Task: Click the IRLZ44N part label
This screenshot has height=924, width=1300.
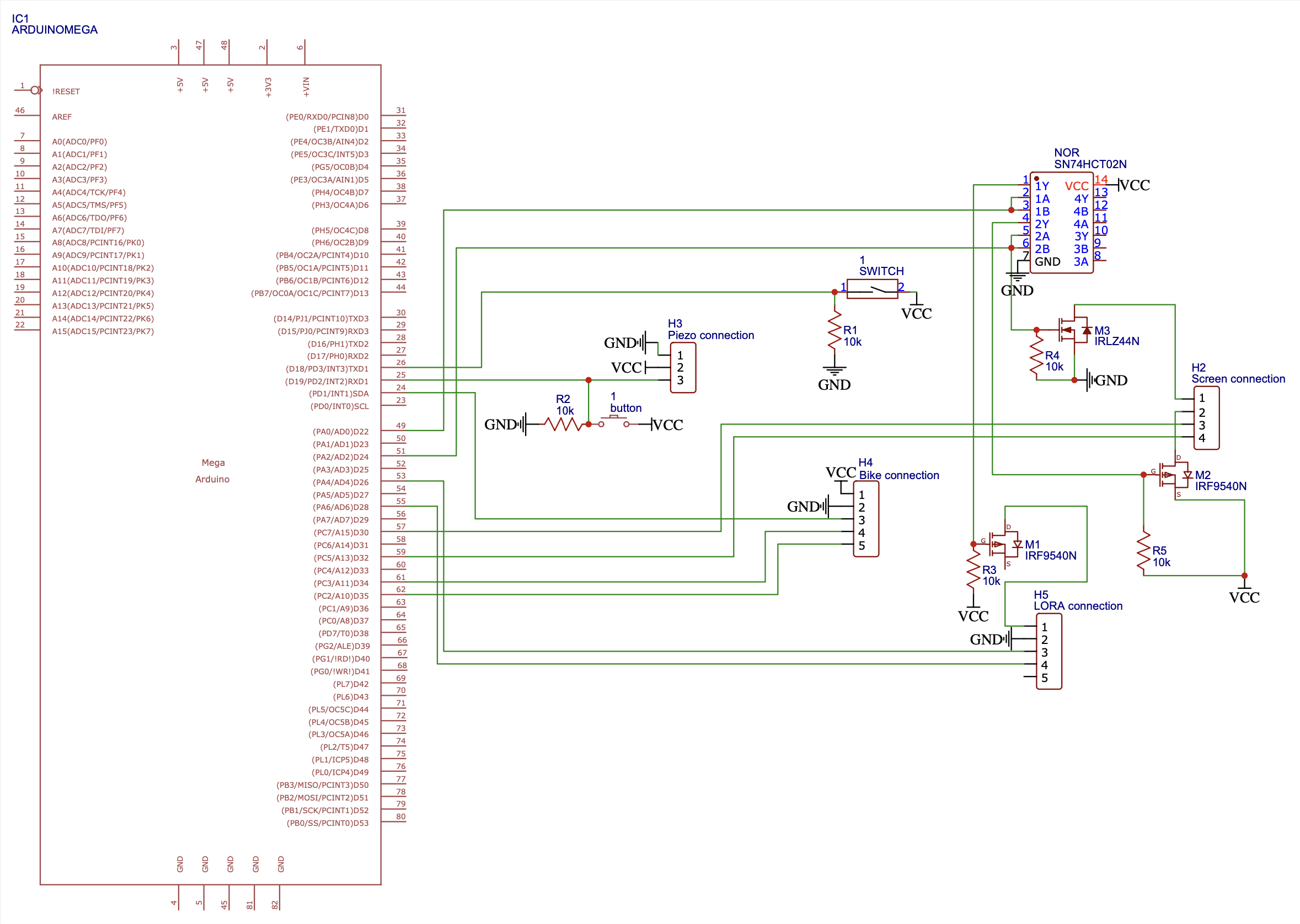Action: pos(1116,341)
